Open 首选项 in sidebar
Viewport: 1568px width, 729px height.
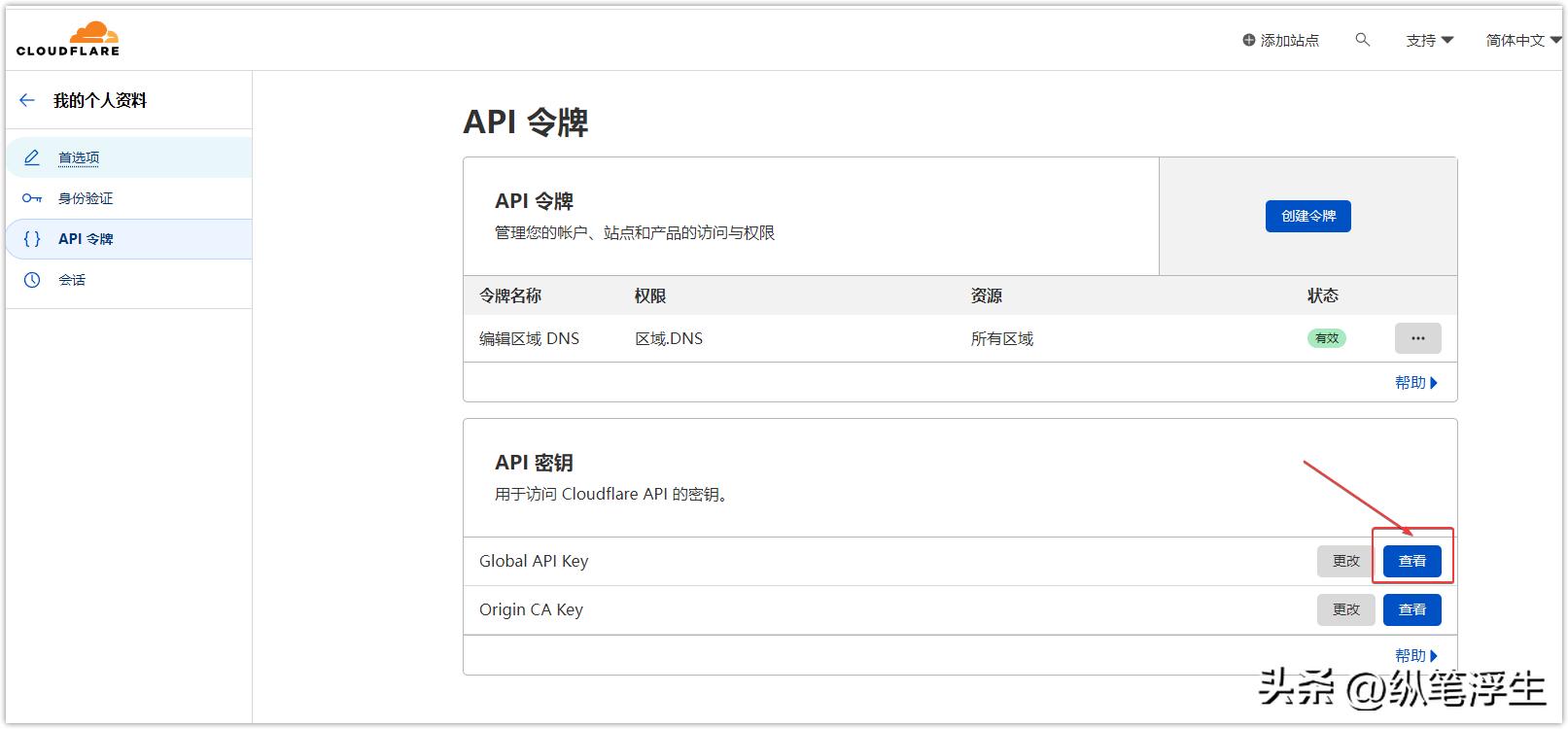click(x=129, y=157)
